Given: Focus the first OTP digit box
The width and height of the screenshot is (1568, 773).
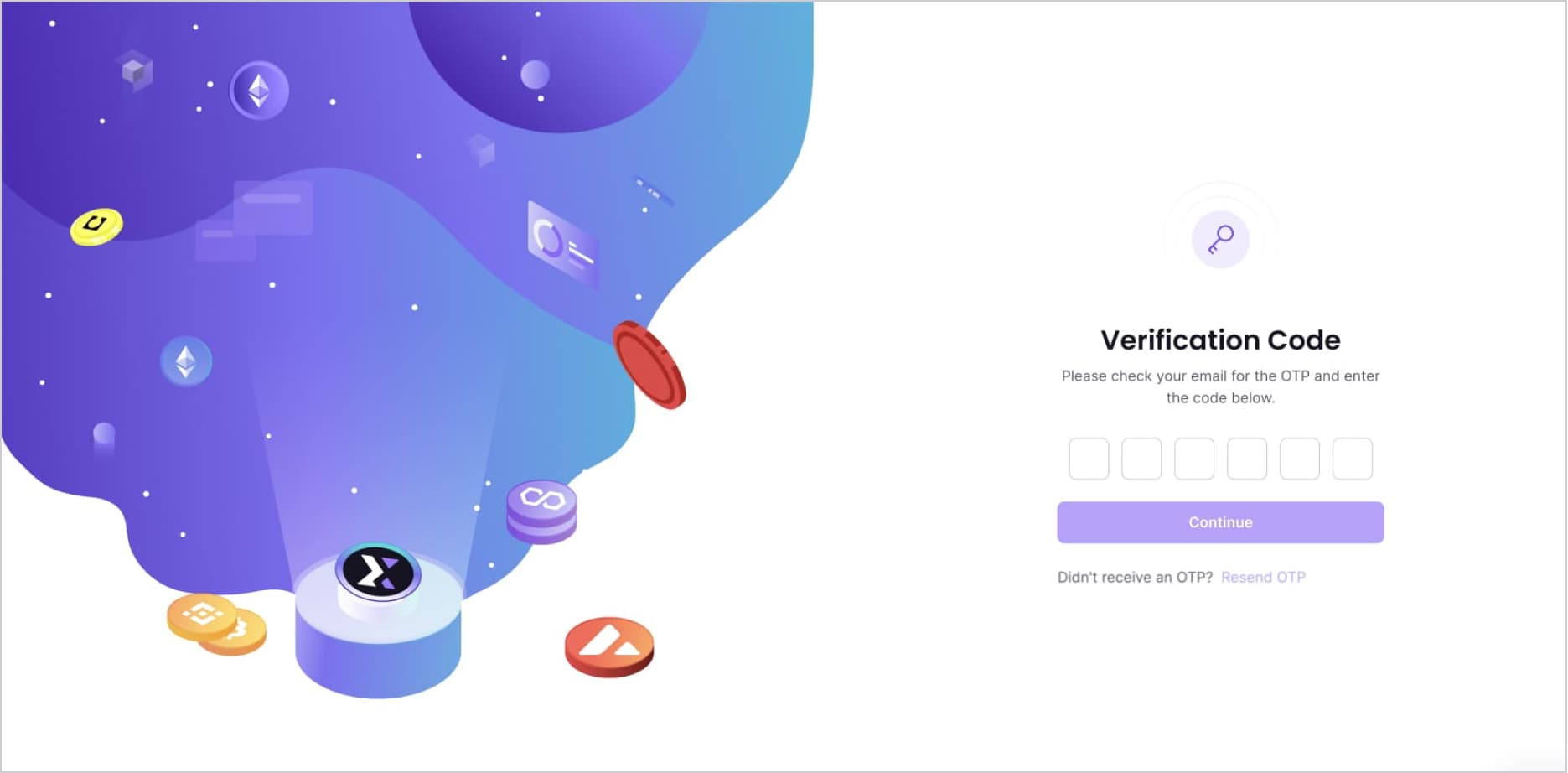Looking at the screenshot, I should 1089,459.
